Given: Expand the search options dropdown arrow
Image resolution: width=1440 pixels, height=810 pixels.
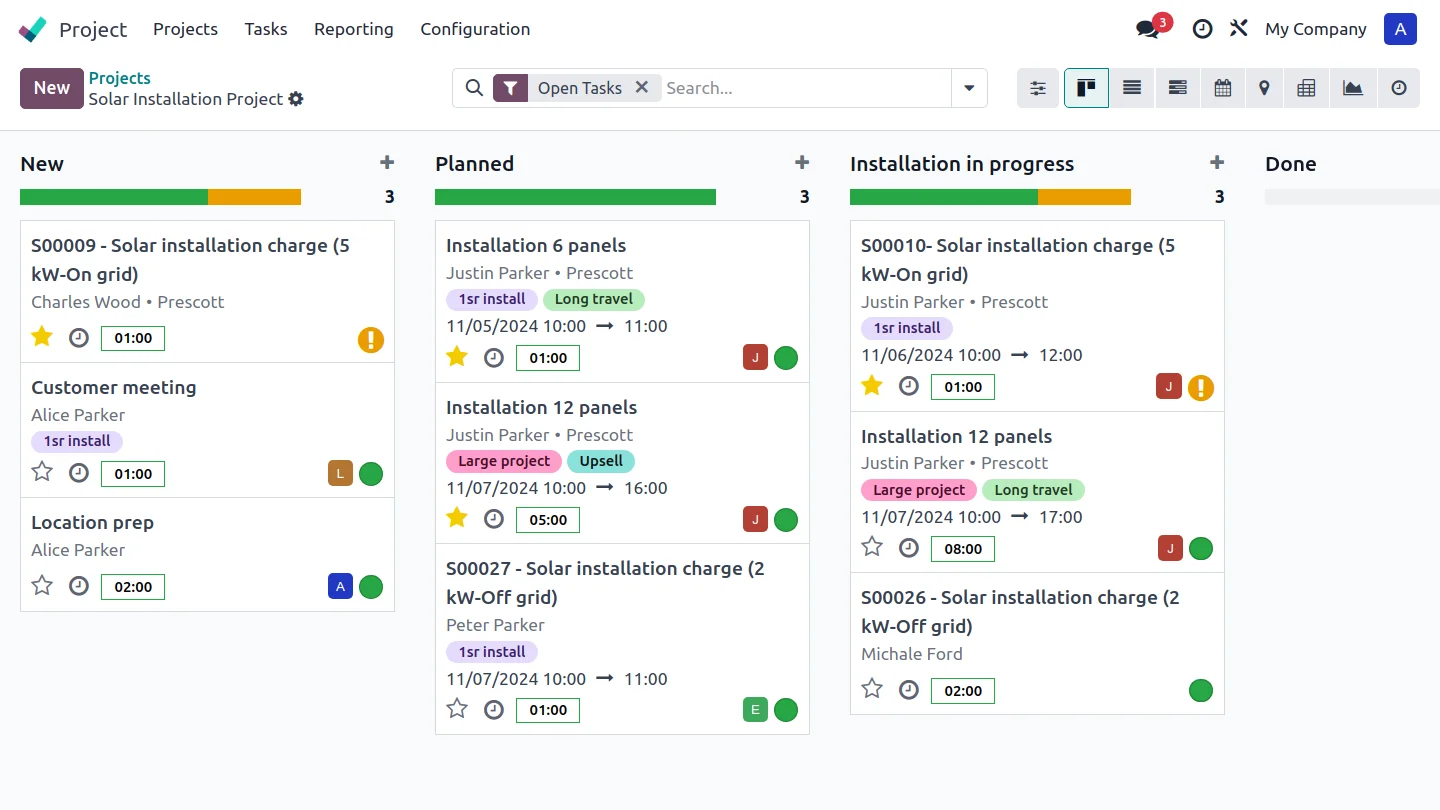Looking at the screenshot, I should (969, 88).
